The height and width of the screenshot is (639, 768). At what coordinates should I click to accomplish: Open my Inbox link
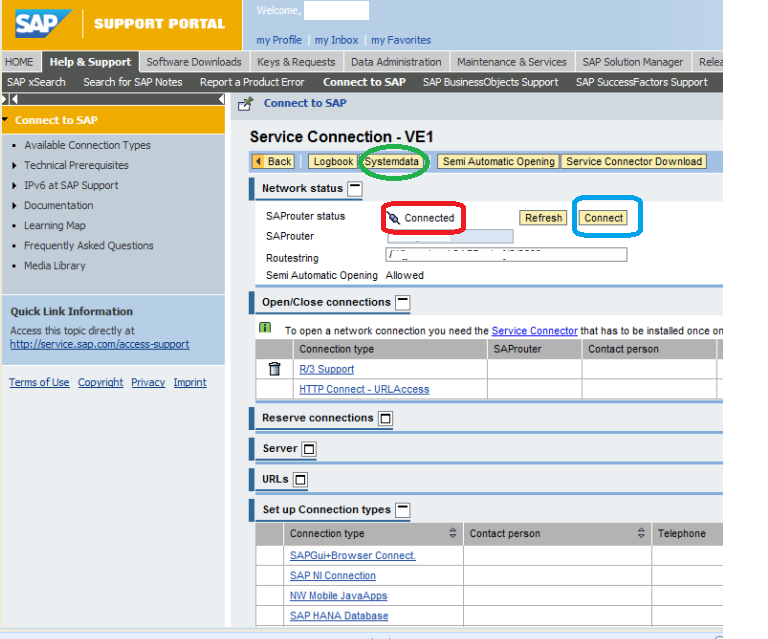click(336, 40)
